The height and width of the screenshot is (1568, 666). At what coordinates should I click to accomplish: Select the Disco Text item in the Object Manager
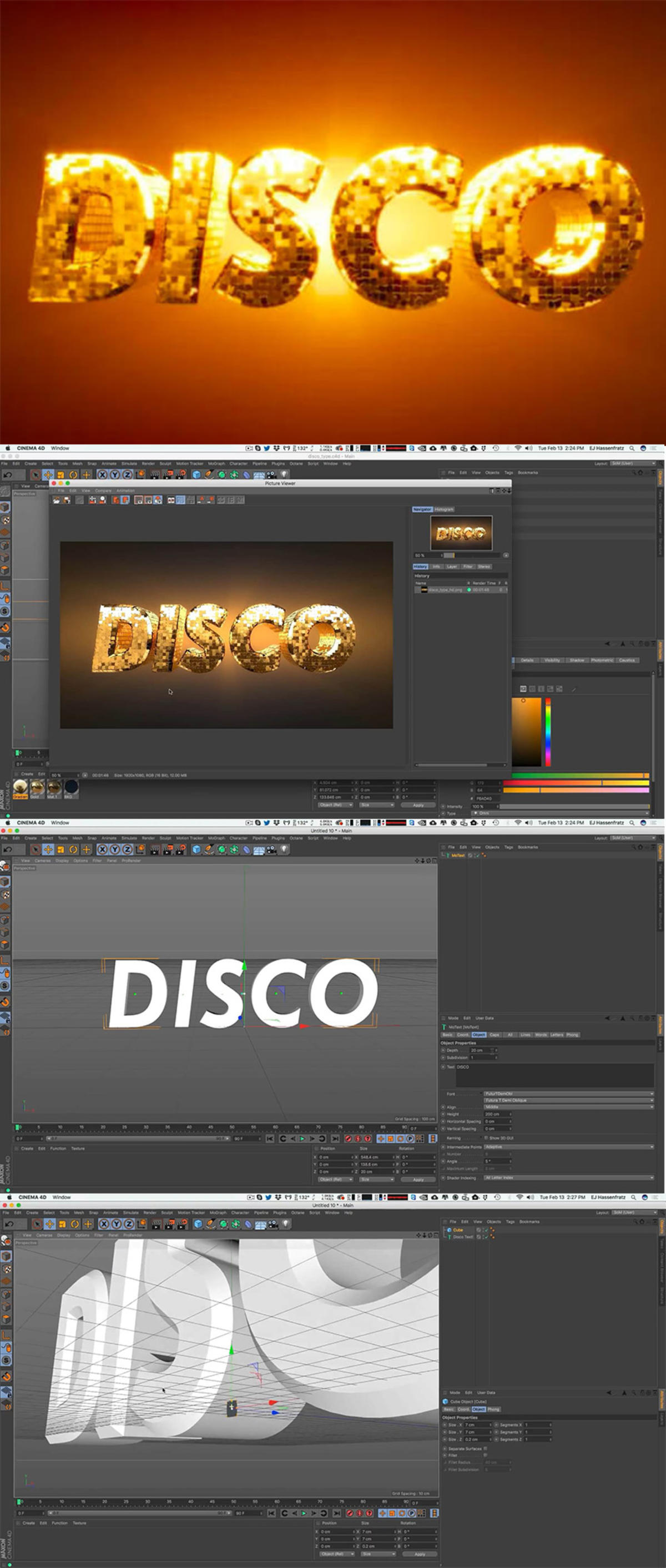coord(463,1236)
